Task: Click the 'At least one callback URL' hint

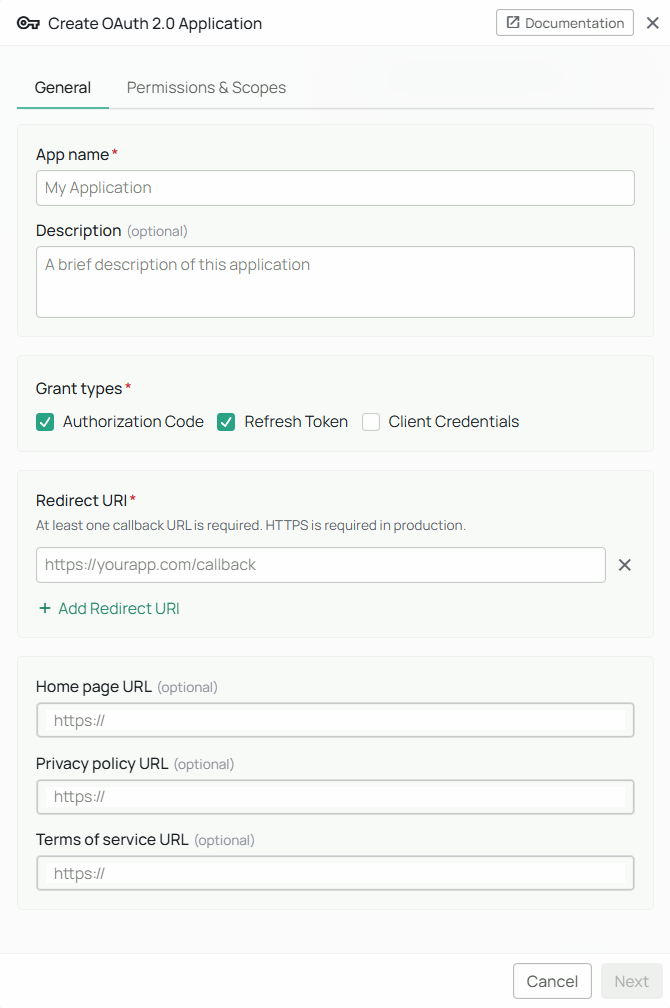Action: [x=251, y=525]
